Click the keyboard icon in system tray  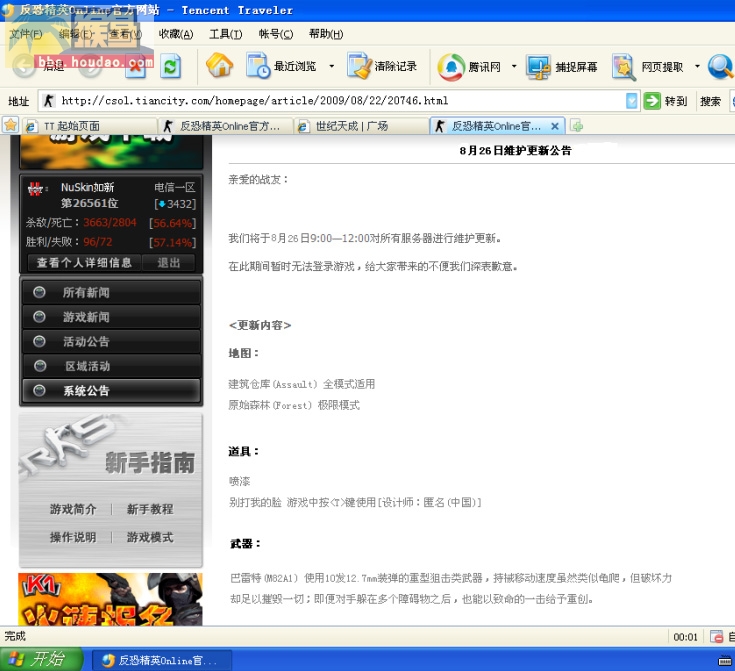[x=725, y=661]
